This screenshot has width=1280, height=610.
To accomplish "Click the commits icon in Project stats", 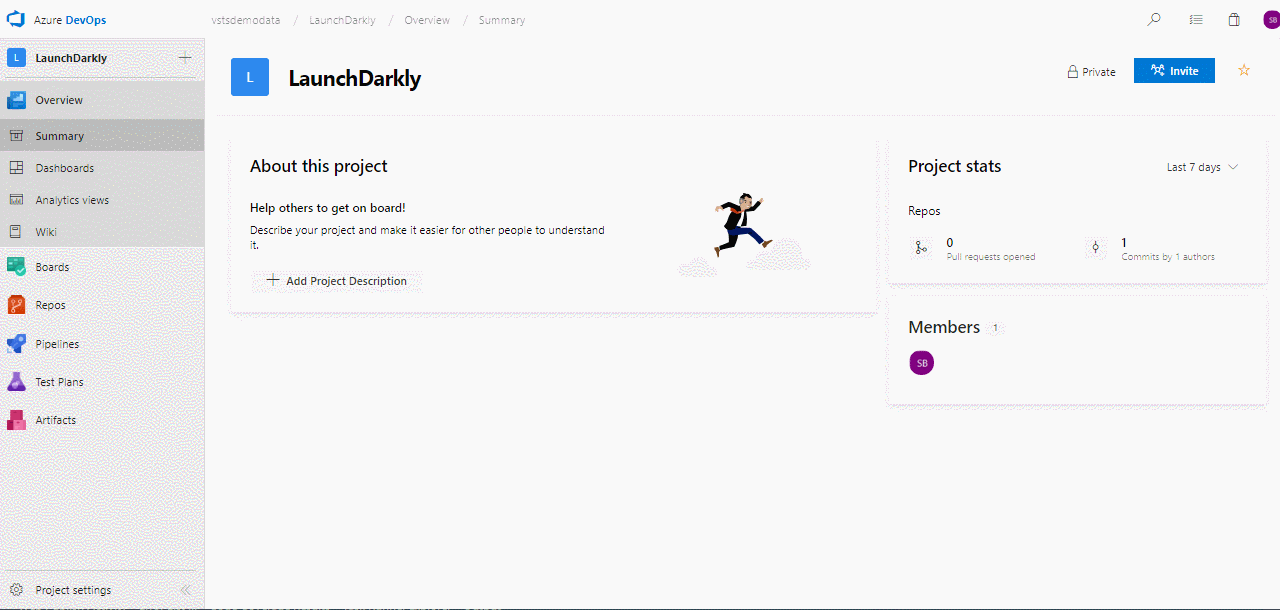I will [1096, 248].
